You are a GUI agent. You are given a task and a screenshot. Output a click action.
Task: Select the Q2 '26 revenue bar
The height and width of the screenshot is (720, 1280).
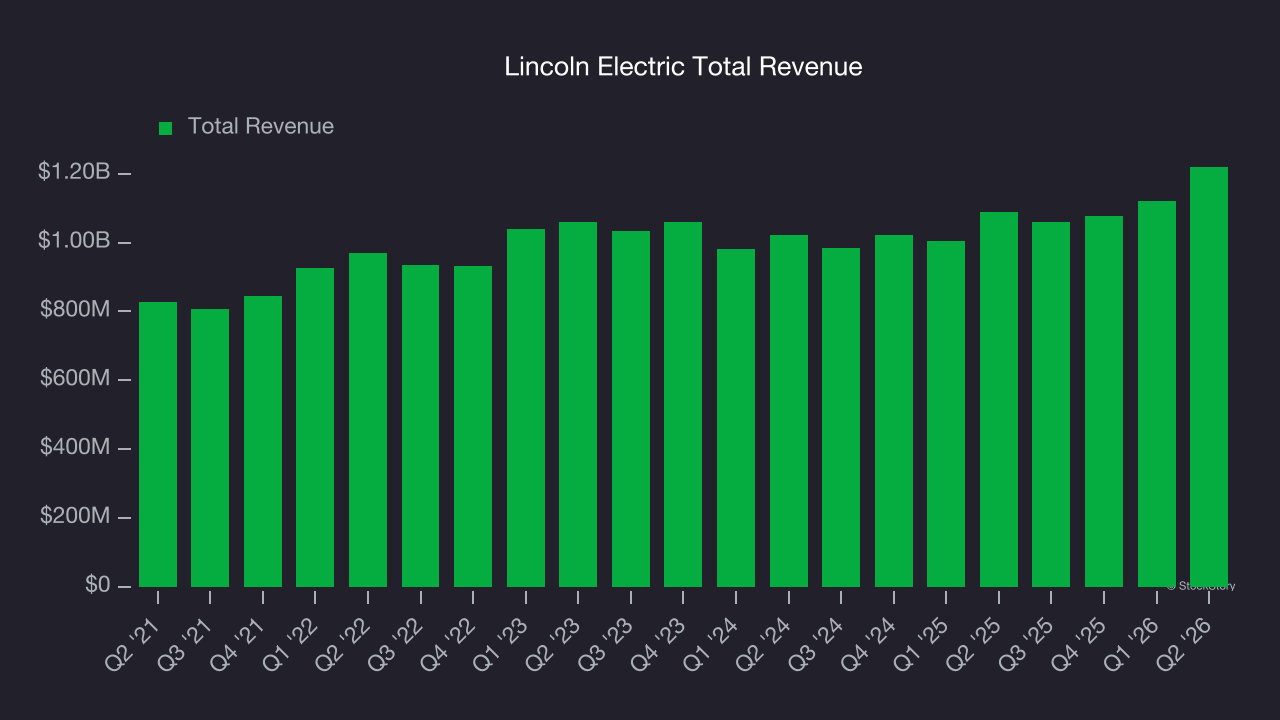pos(1209,377)
